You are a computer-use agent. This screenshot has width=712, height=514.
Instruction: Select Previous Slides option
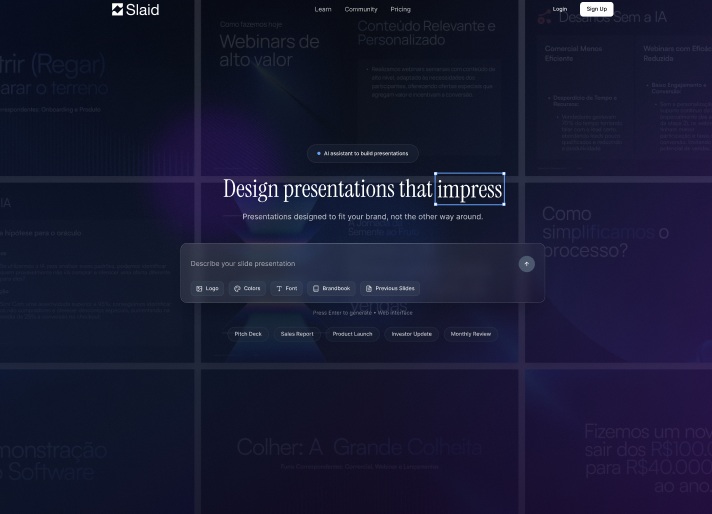point(390,288)
